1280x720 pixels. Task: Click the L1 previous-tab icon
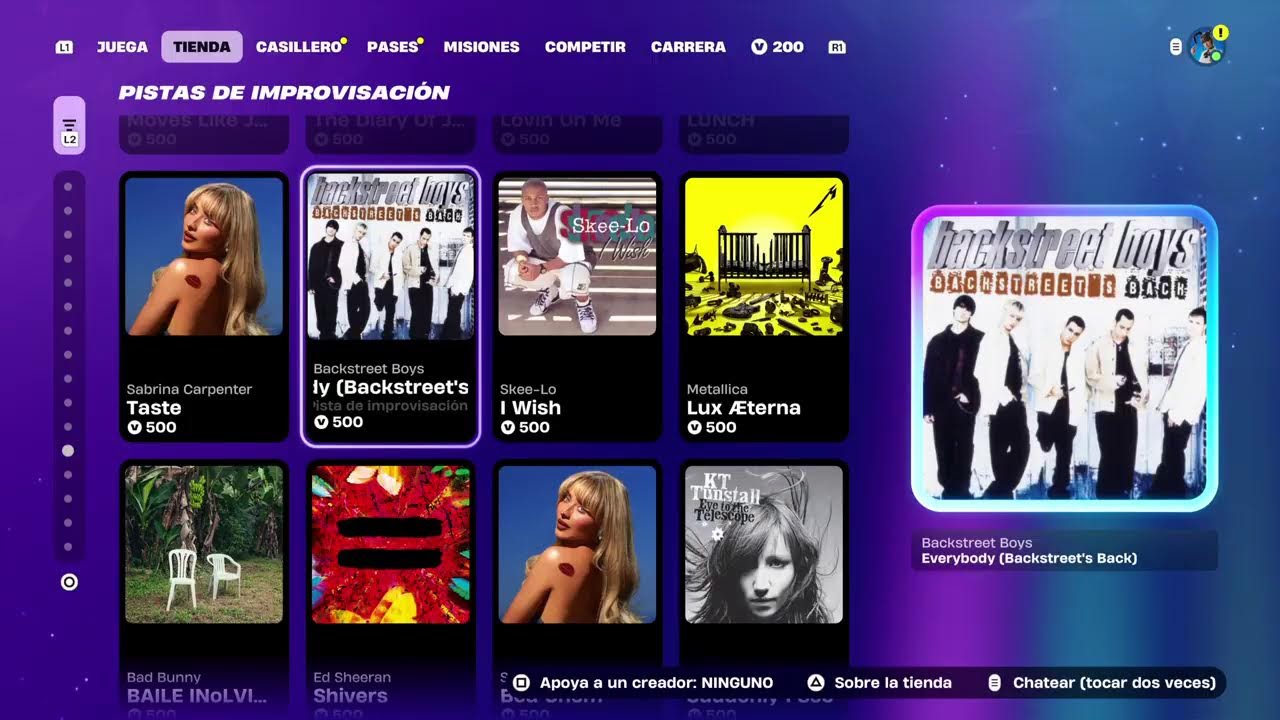64,47
